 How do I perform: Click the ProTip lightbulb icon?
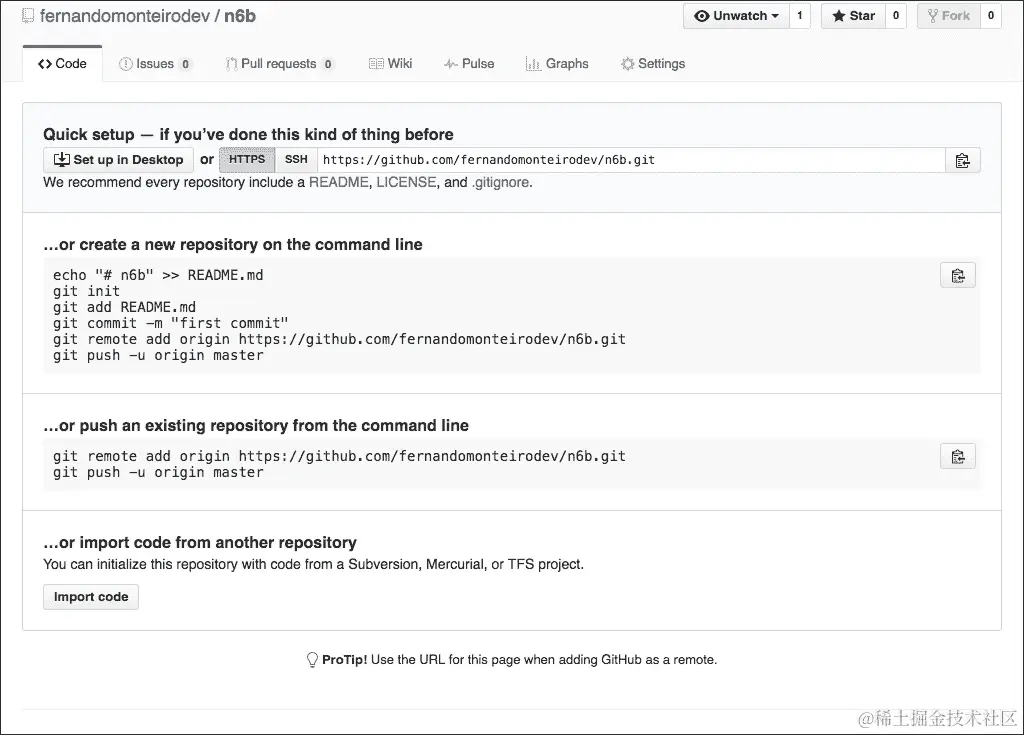[312, 659]
